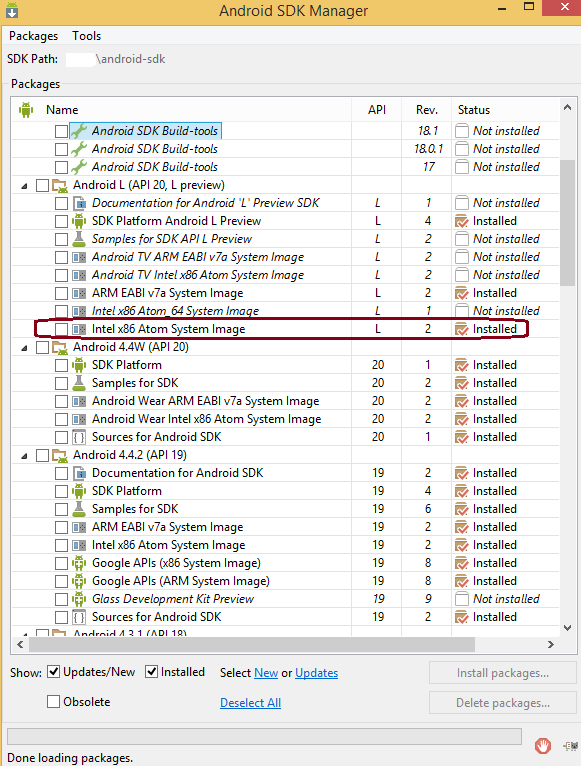
Task: Click braces icon of API 20 Sources for Android SDK
Action: (x=79, y=437)
